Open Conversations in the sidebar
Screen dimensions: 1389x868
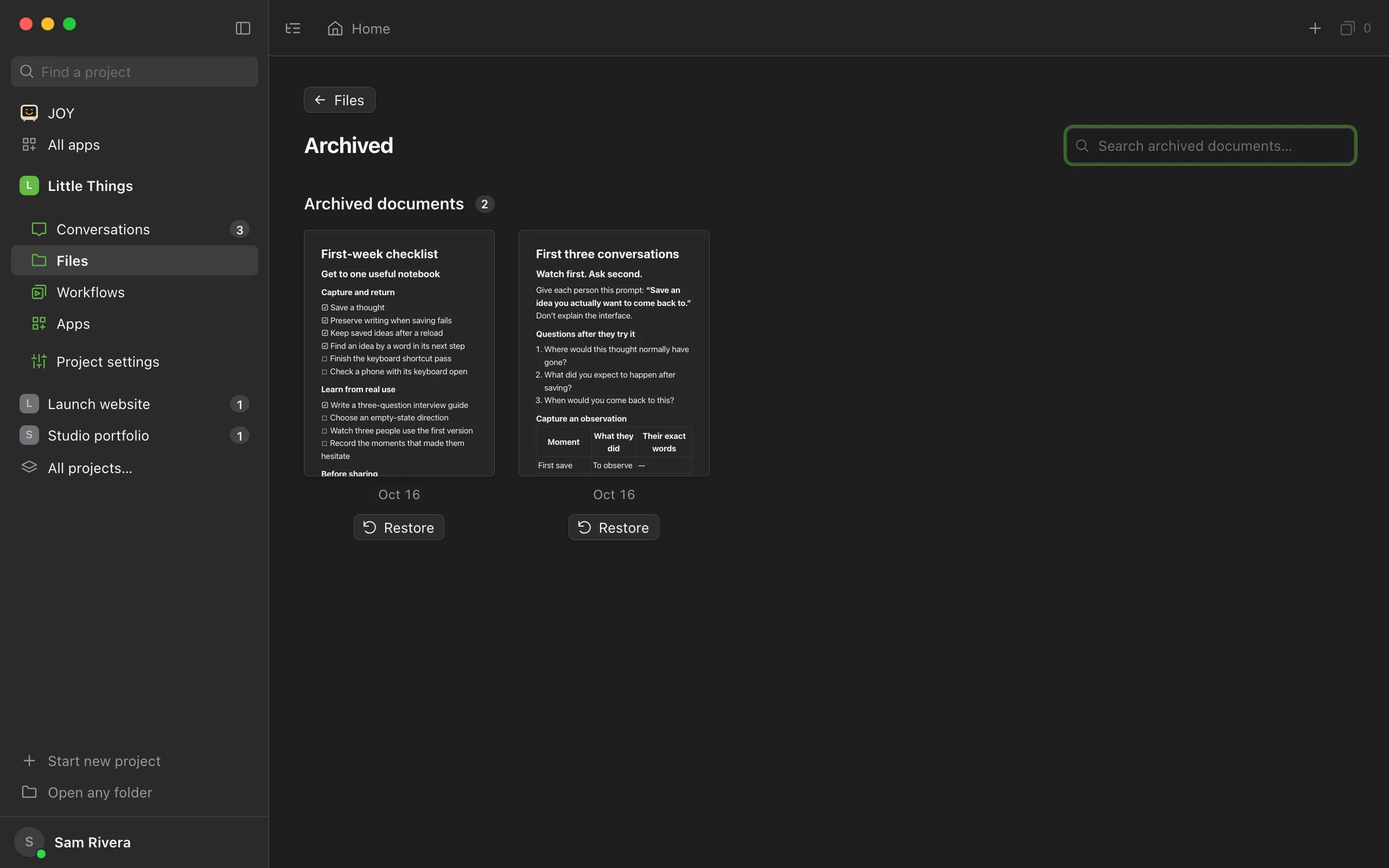(x=135, y=229)
